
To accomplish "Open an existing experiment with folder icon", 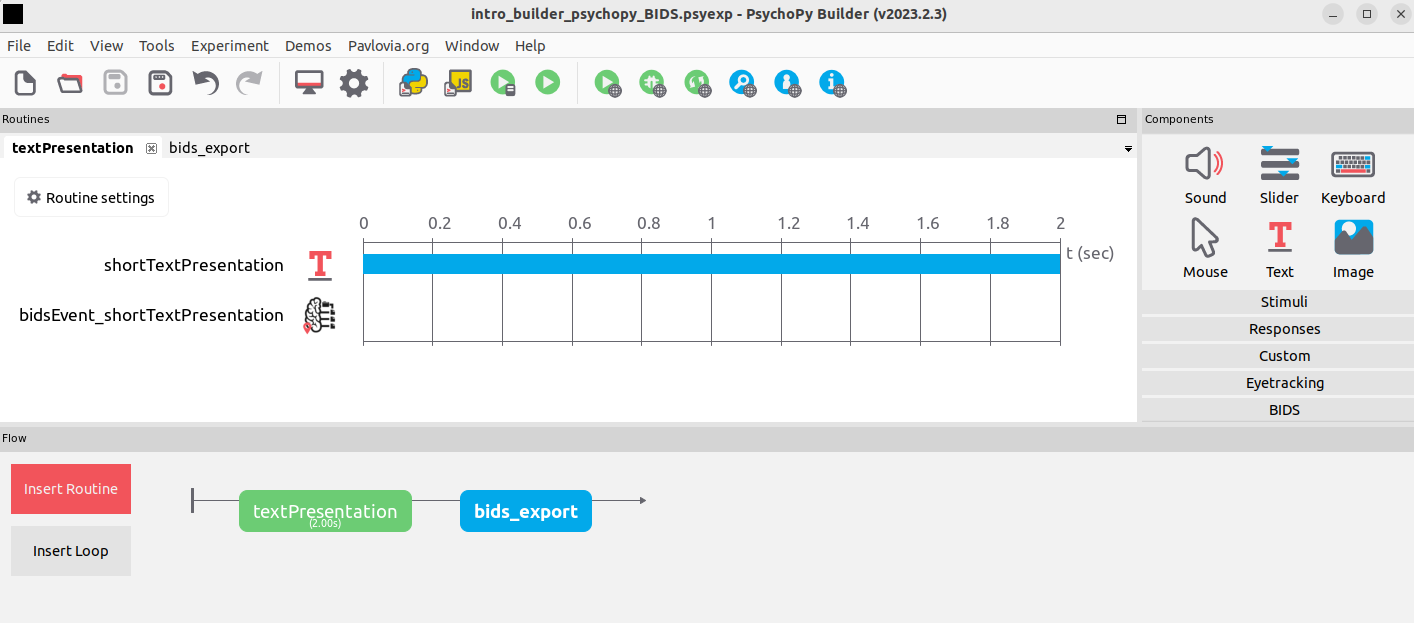I will [x=70, y=83].
